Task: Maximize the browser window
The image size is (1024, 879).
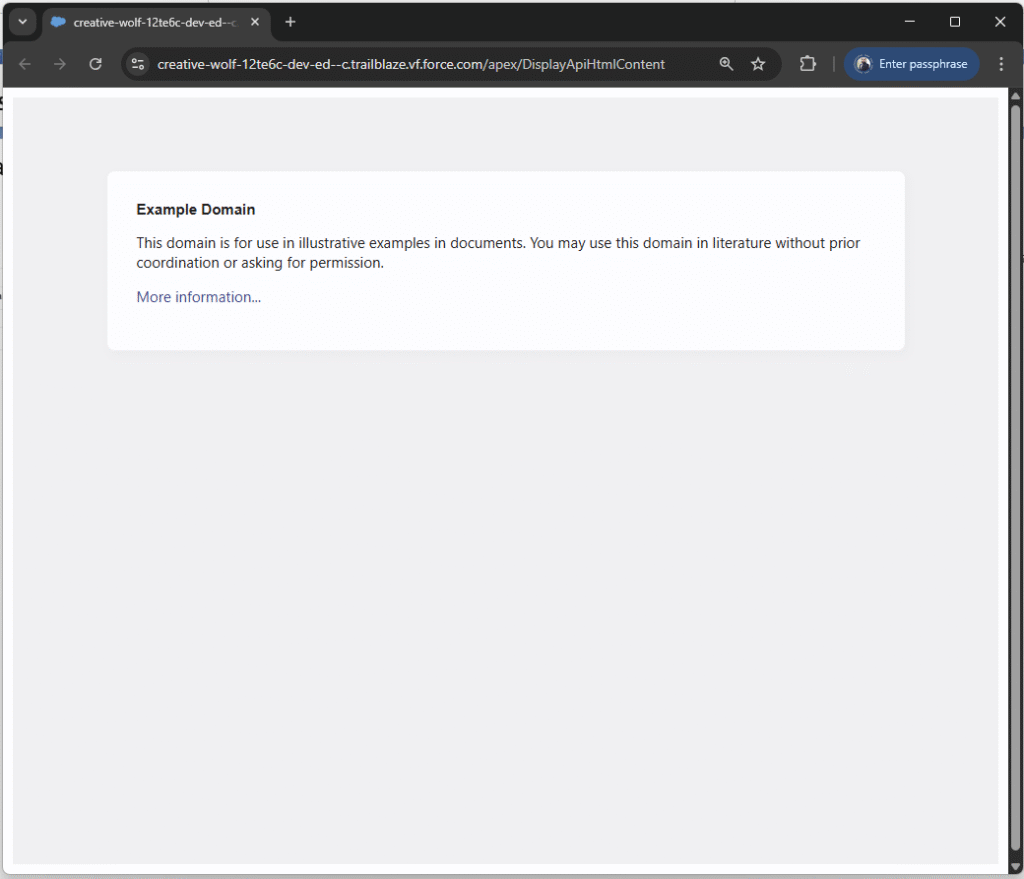Action: 955,22
